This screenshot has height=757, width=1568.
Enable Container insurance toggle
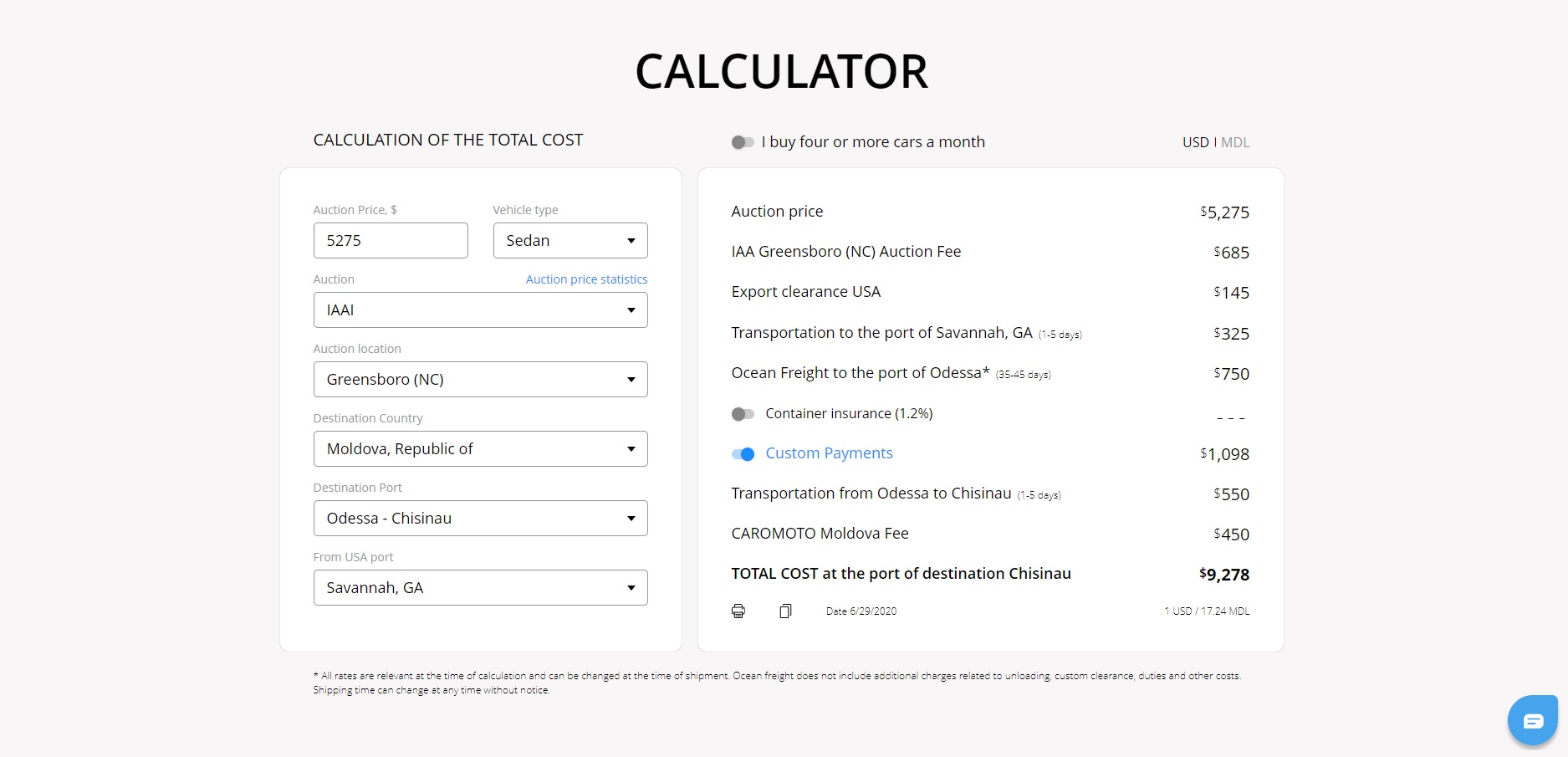coord(743,414)
